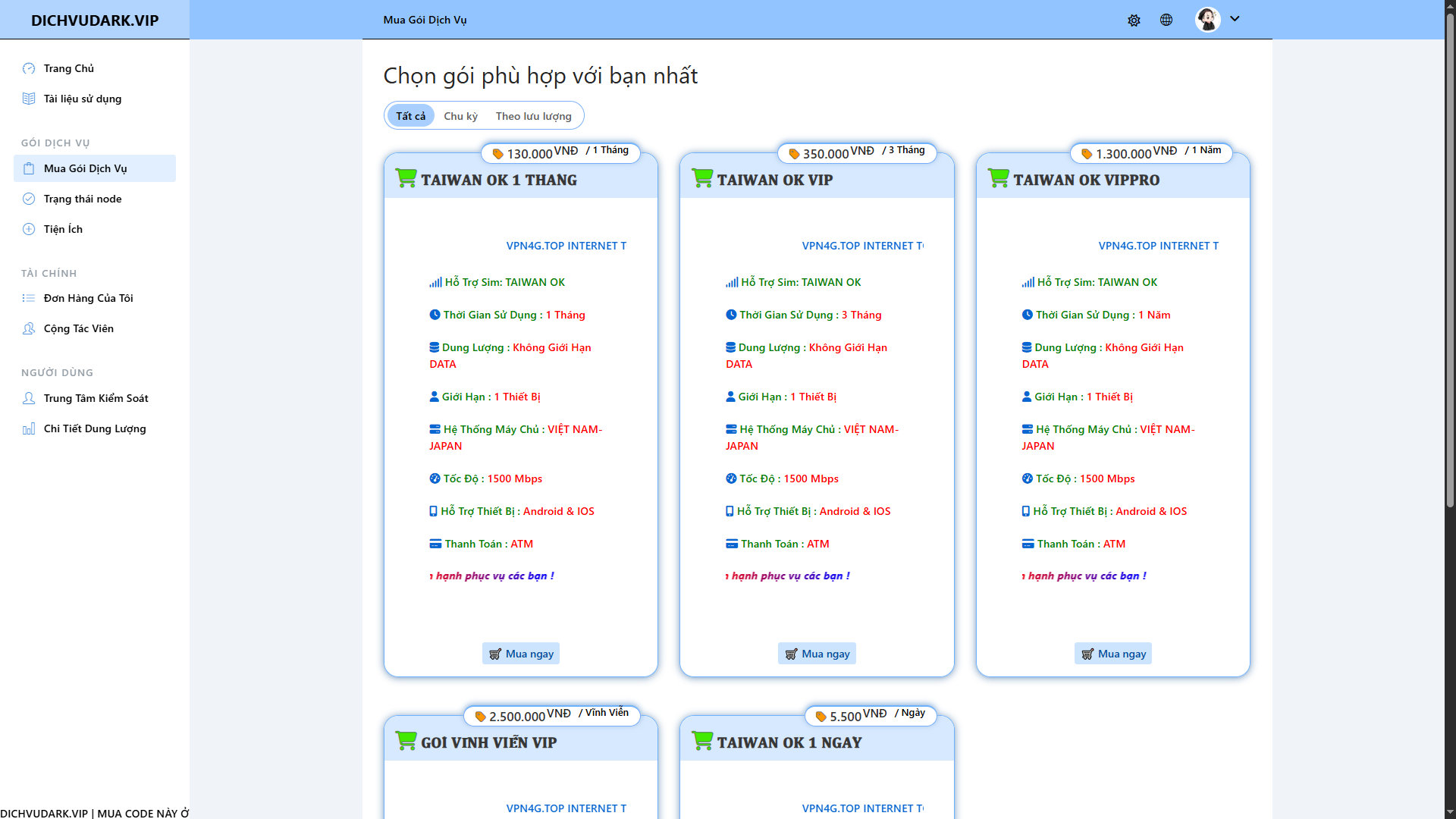
Task: Select the Tất cả filter option
Action: [x=410, y=116]
